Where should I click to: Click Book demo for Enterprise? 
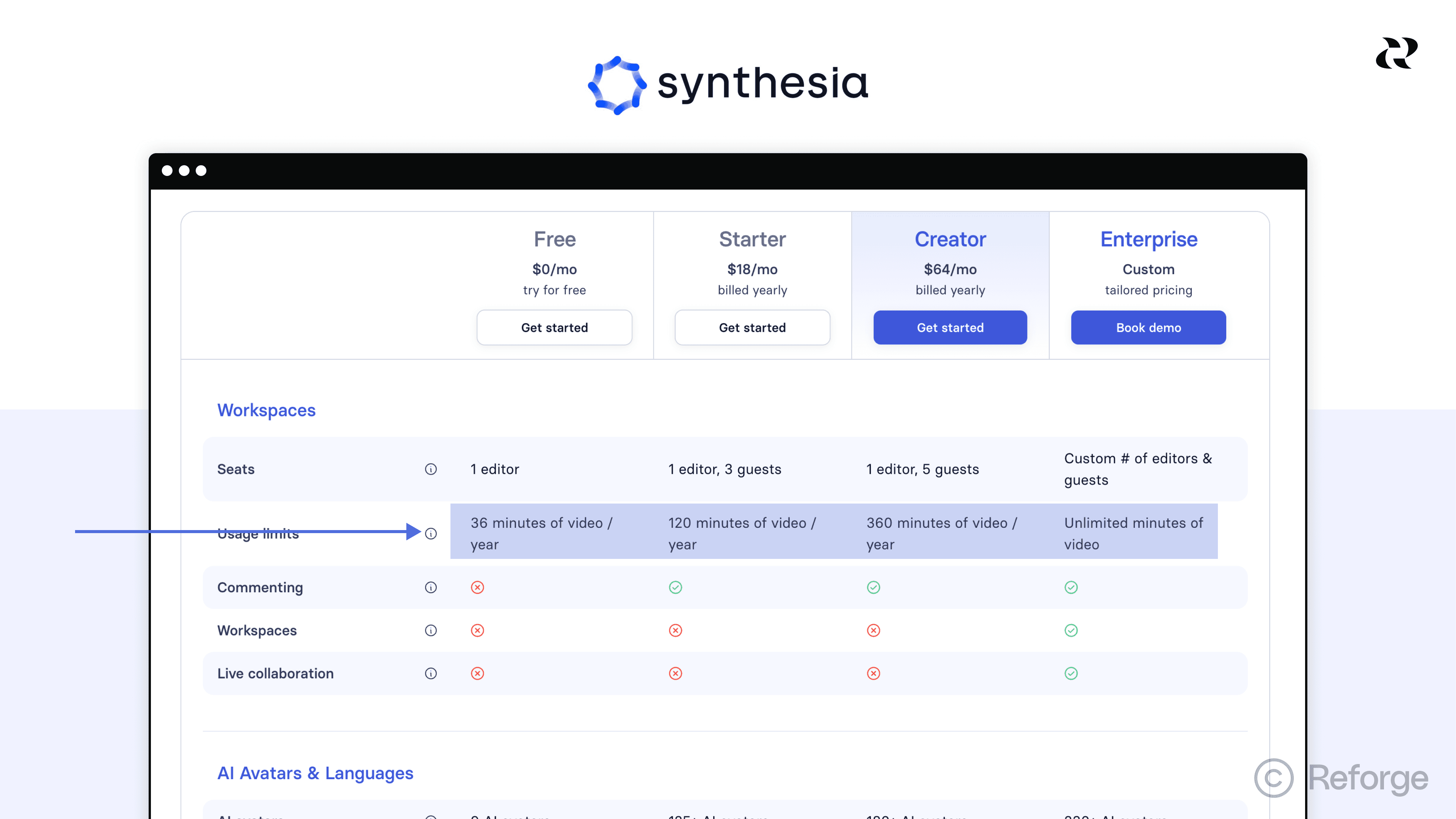pyautogui.click(x=1148, y=327)
